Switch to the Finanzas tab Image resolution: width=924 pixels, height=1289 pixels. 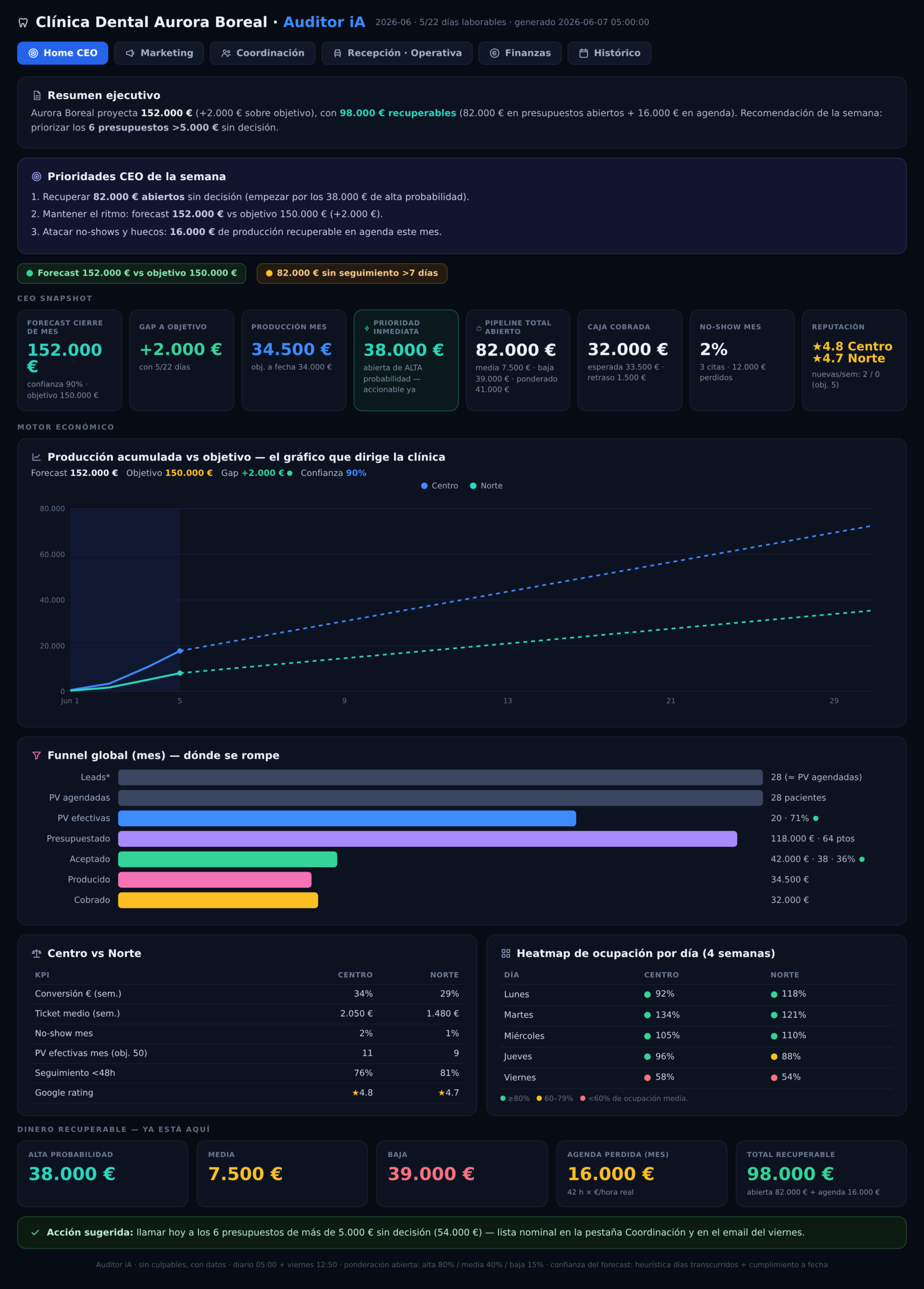pyautogui.click(x=520, y=53)
